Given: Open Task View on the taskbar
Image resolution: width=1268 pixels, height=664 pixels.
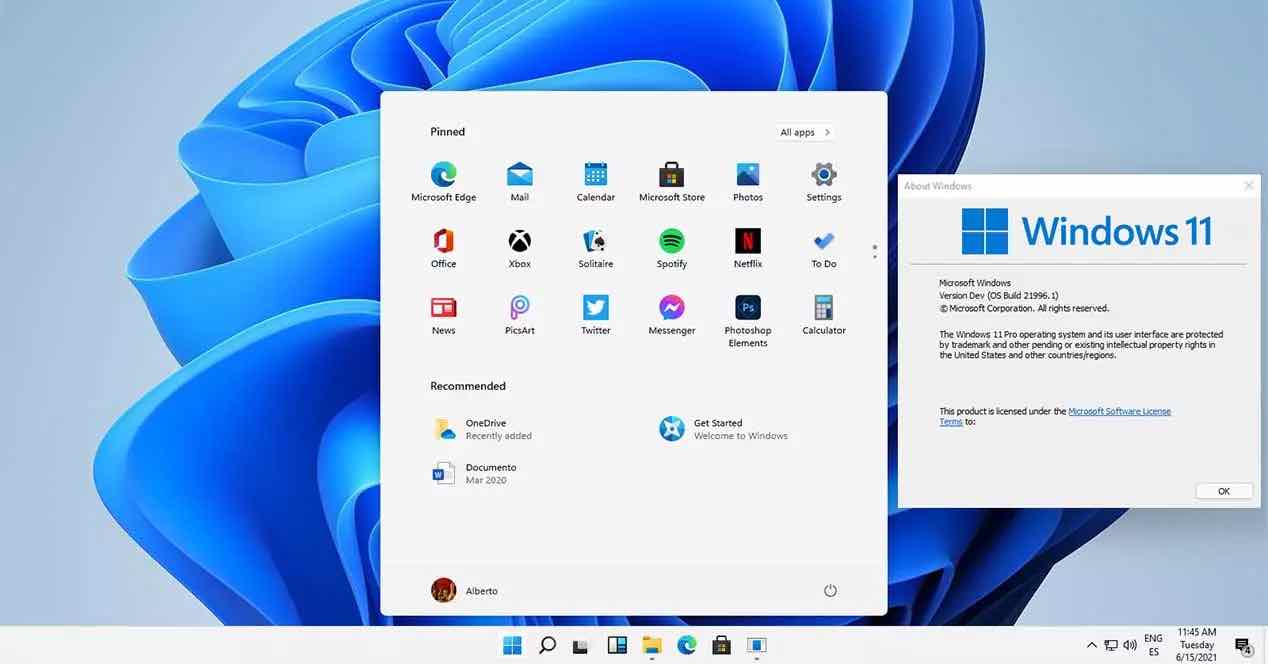Looking at the screenshot, I should point(581,646).
